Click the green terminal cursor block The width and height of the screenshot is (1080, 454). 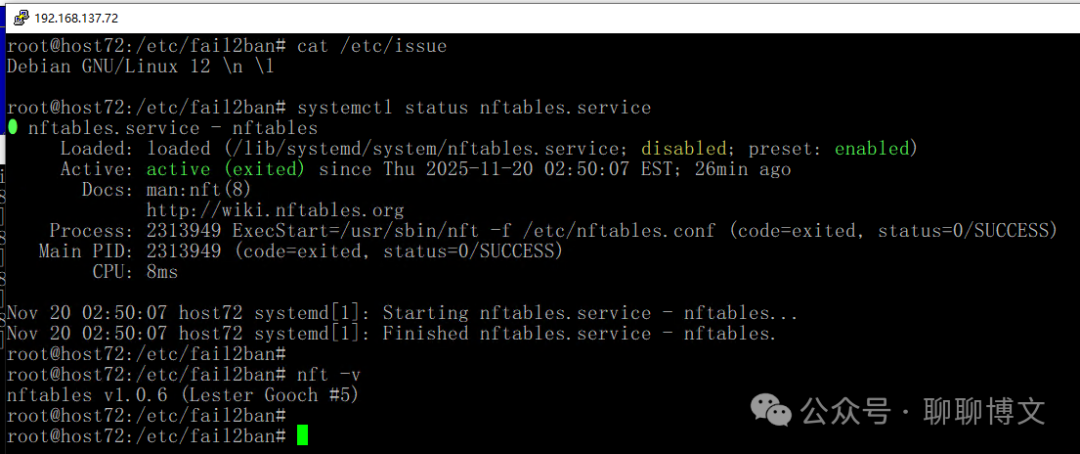303,435
